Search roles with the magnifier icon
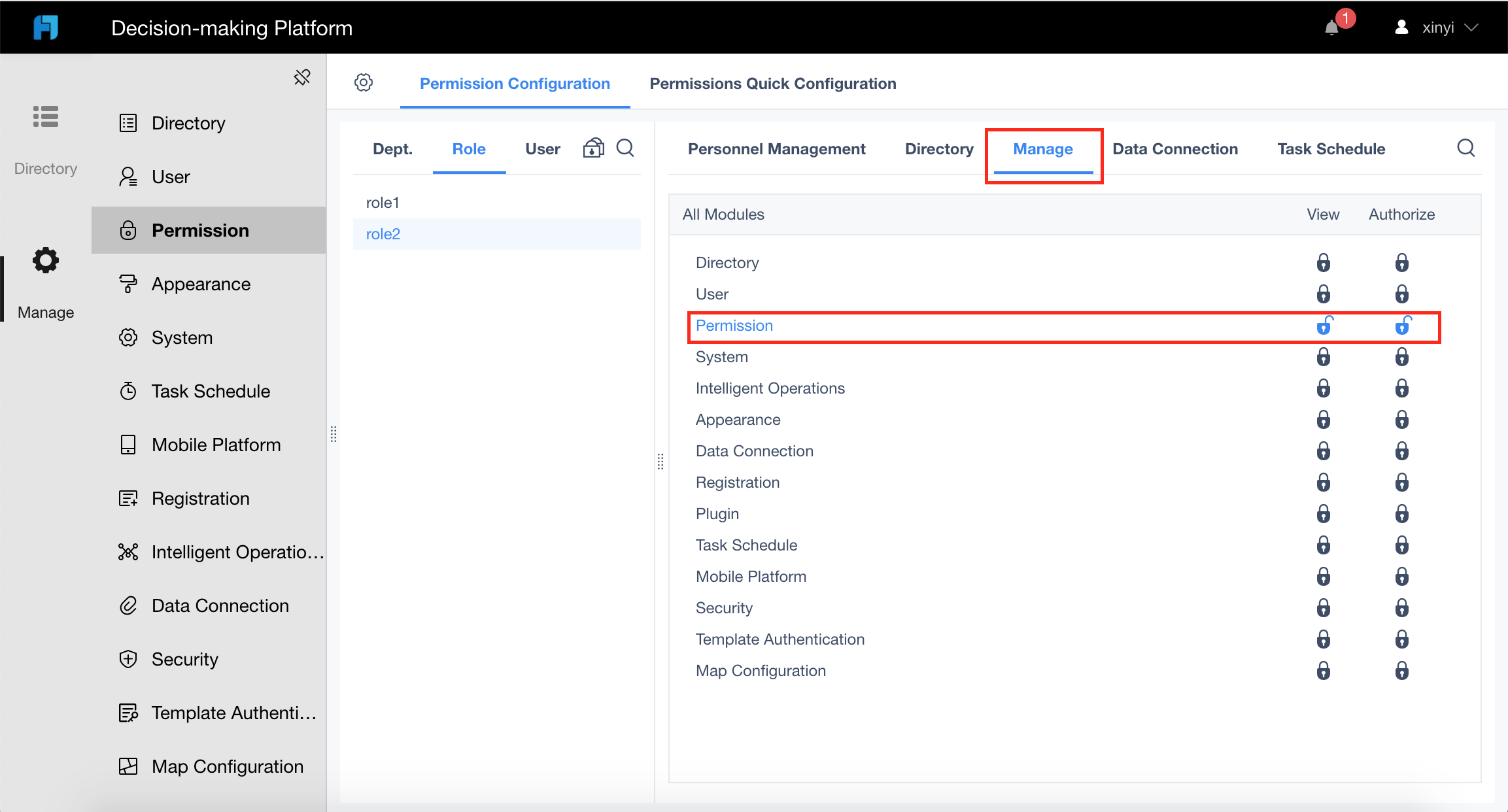 [x=626, y=148]
